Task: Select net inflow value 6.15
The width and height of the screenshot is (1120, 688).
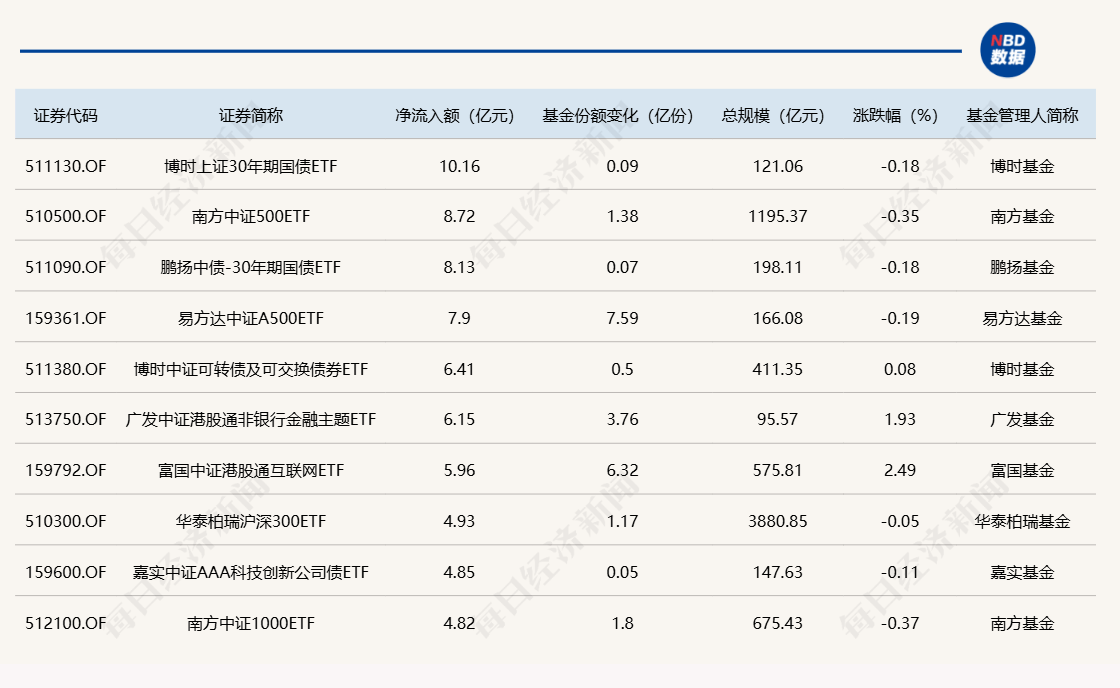Action: (x=459, y=419)
